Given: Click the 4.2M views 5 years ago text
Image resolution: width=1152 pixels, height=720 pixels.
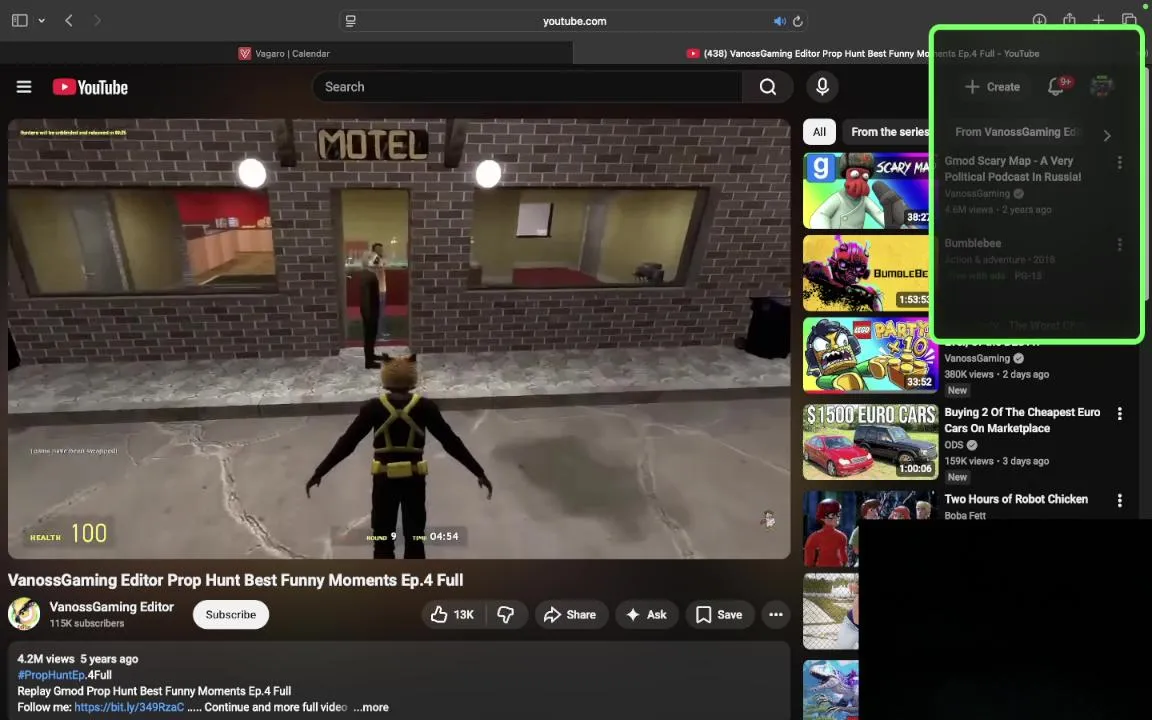Looking at the screenshot, I should pyautogui.click(x=78, y=658).
